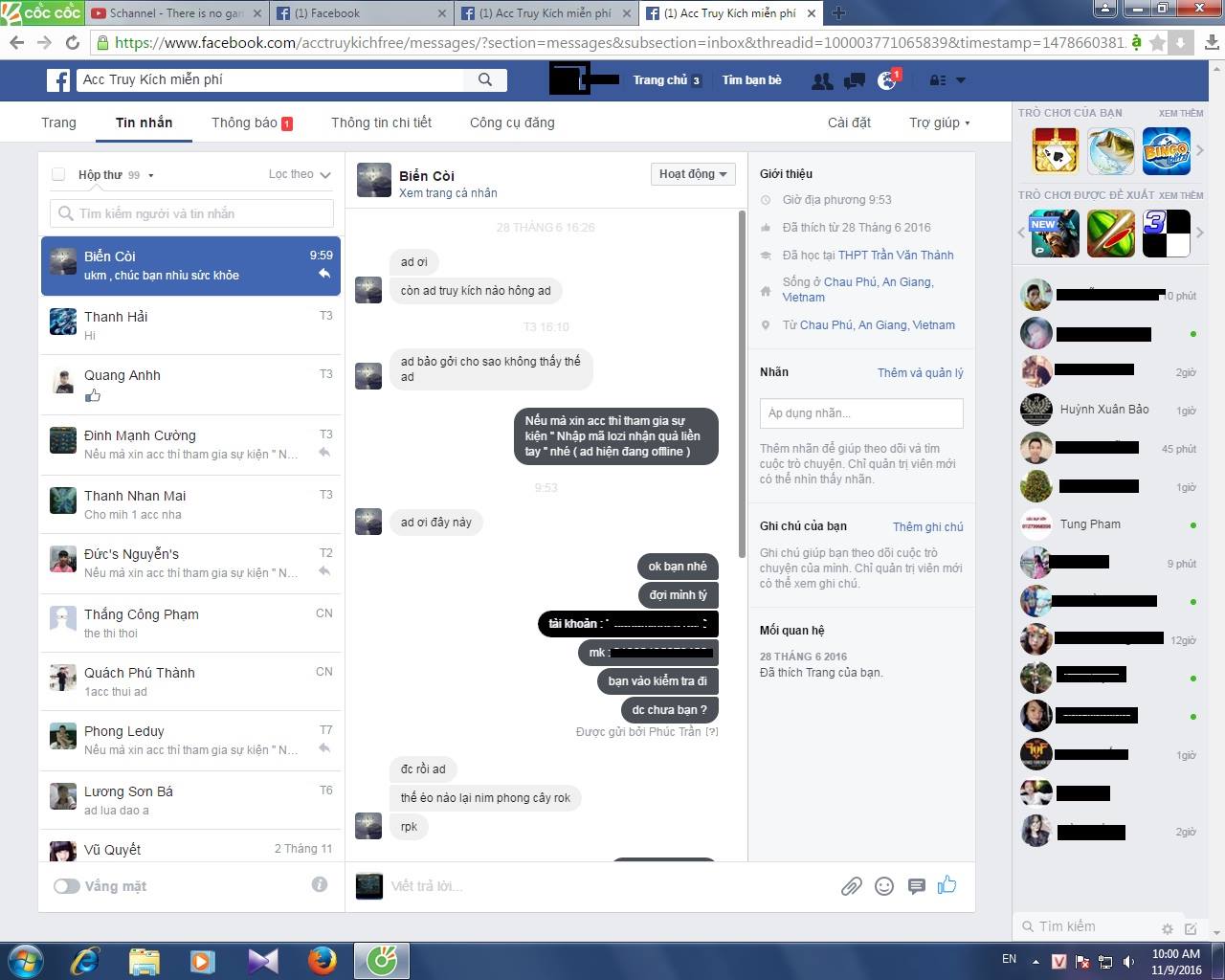Open Firefox from the taskbar
The image size is (1225, 980).
322,960
